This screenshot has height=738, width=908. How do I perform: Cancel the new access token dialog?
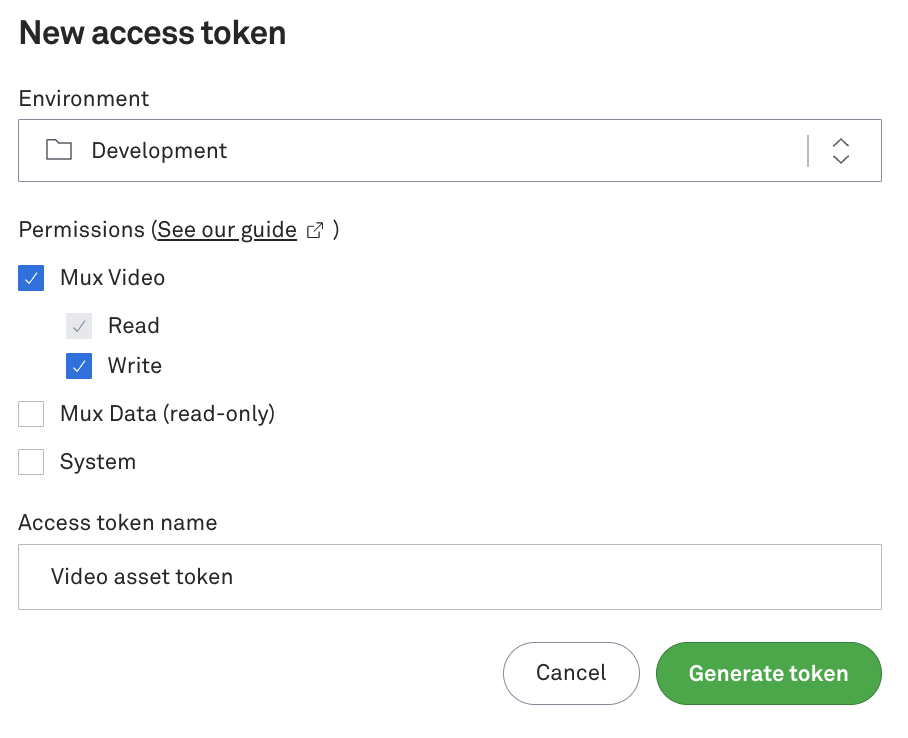click(x=571, y=673)
